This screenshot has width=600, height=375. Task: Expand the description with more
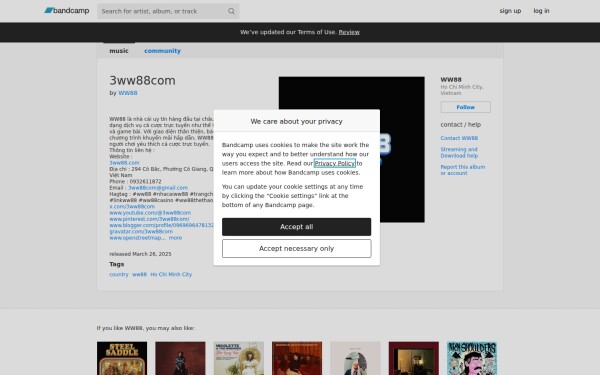(x=175, y=238)
